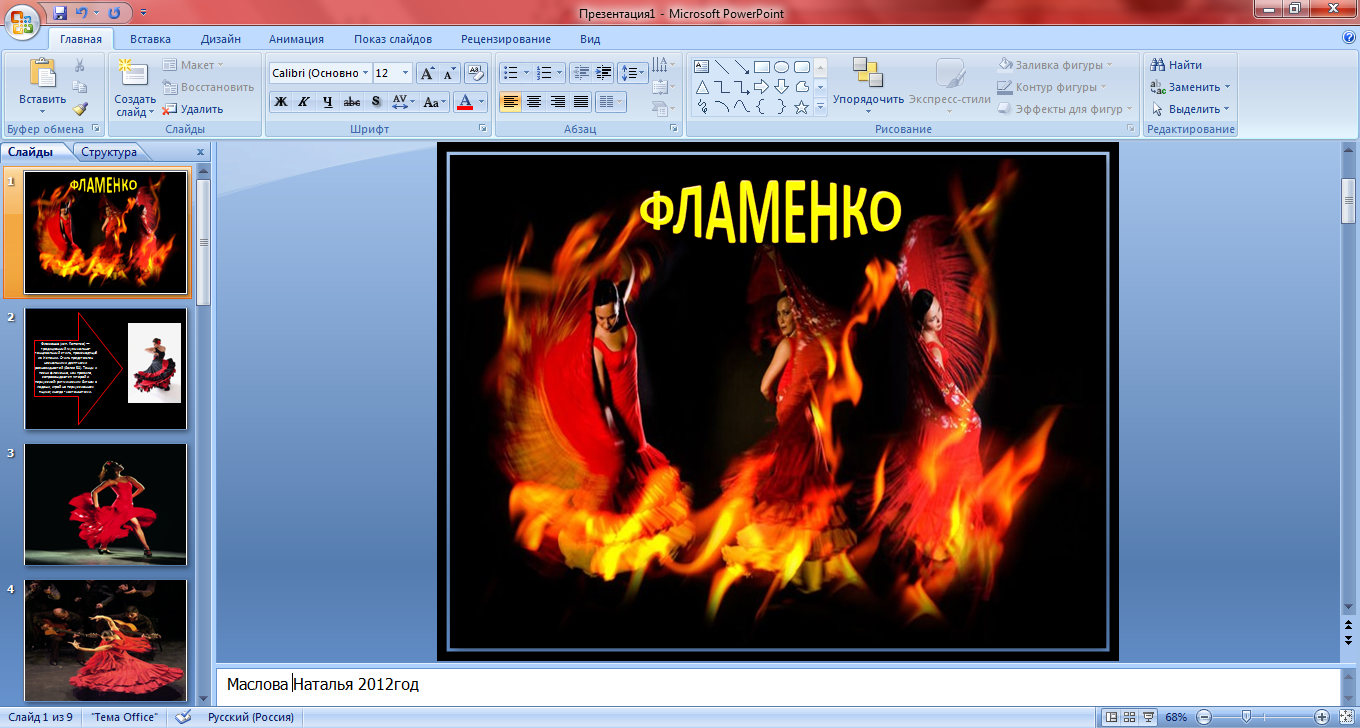Switch to the Структура pane tab
This screenshot has height=728, width=1360.
coord(109,152)
